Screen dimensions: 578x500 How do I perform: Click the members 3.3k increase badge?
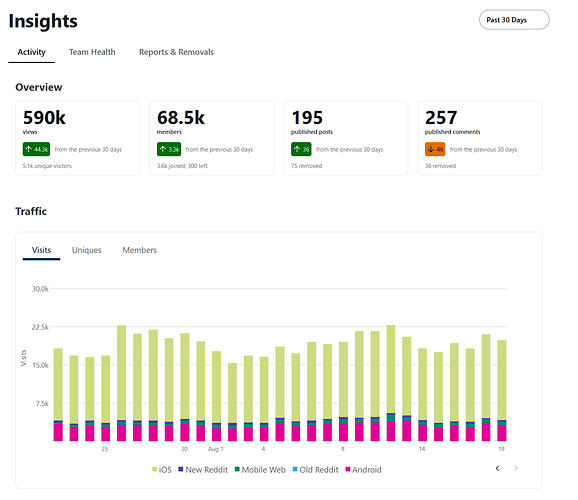tap(169, 149)
